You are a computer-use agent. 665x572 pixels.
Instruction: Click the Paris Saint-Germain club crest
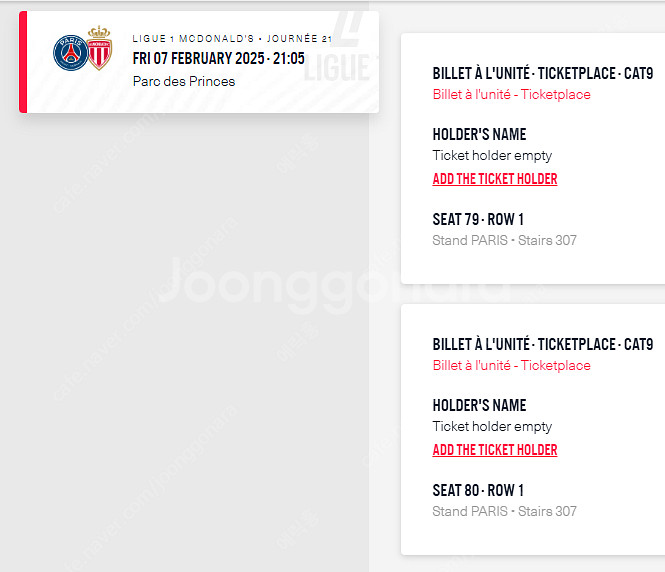(x=71, y=53)
